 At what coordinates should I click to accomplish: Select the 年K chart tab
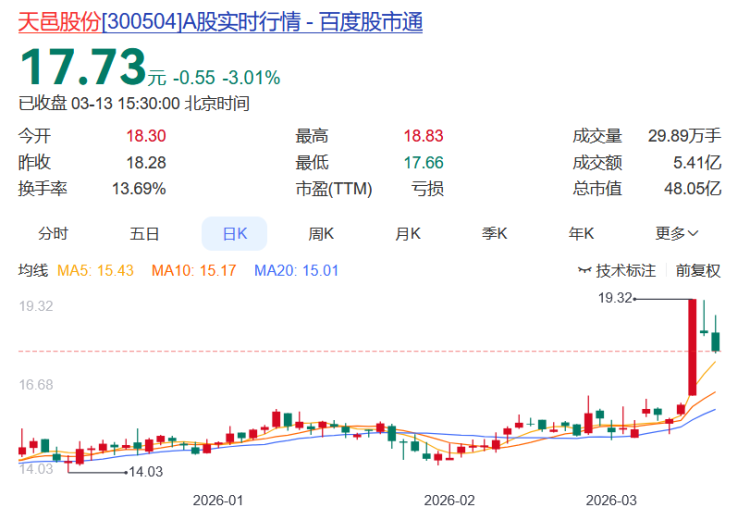tap(581, 234)
